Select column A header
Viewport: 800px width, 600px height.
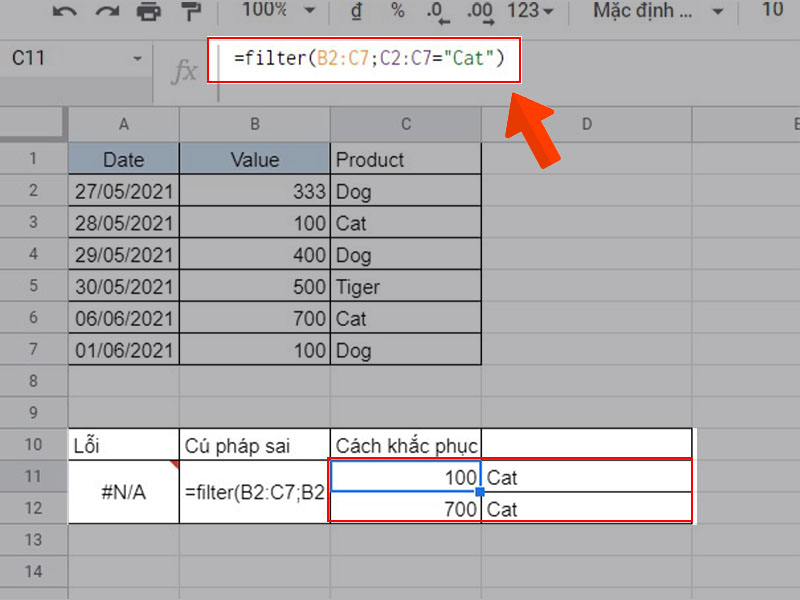[x=123, y=124]
